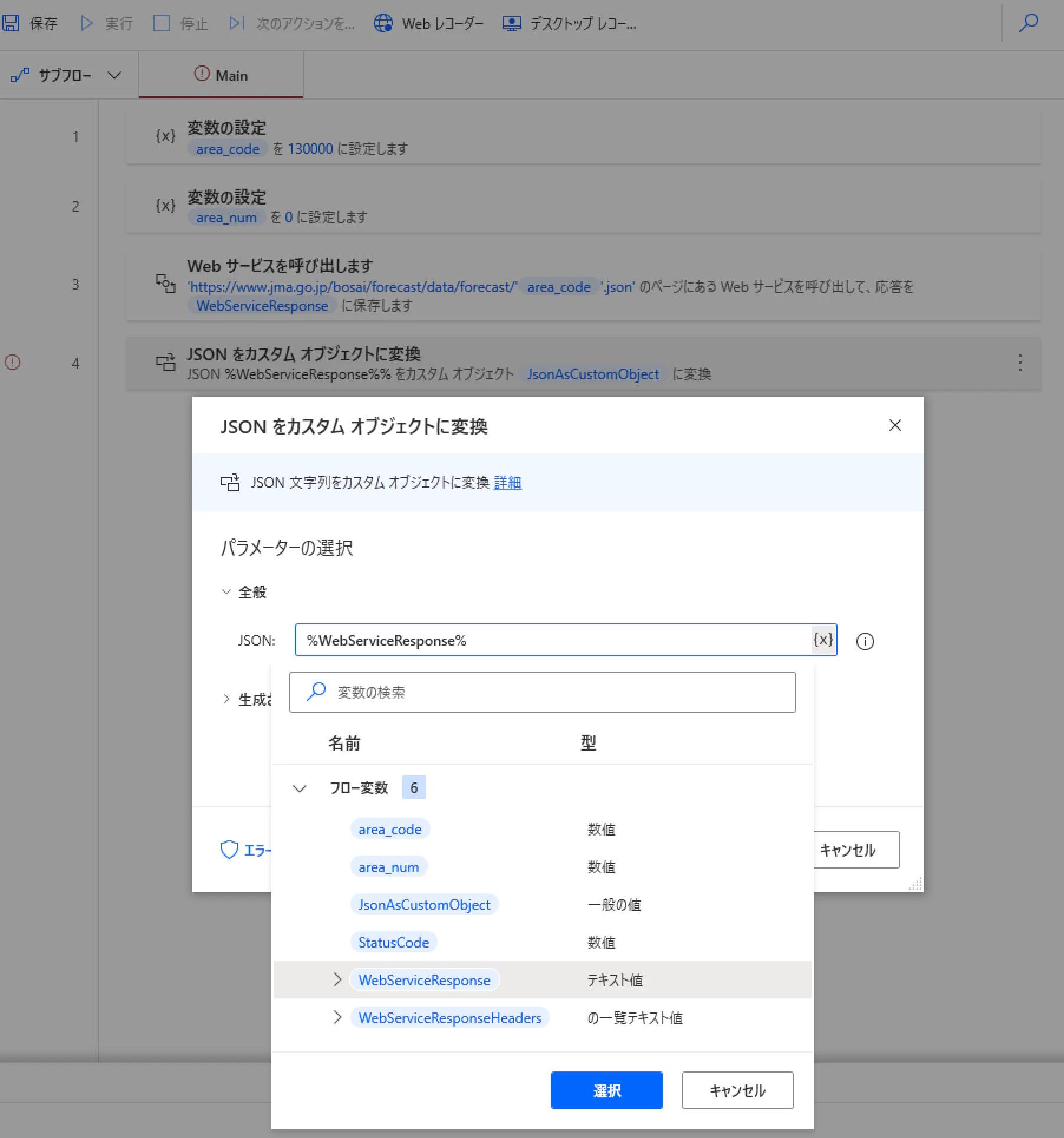Open more options for action 4
Screen dimensions: 1064x1138
[x=1020, y=363]
